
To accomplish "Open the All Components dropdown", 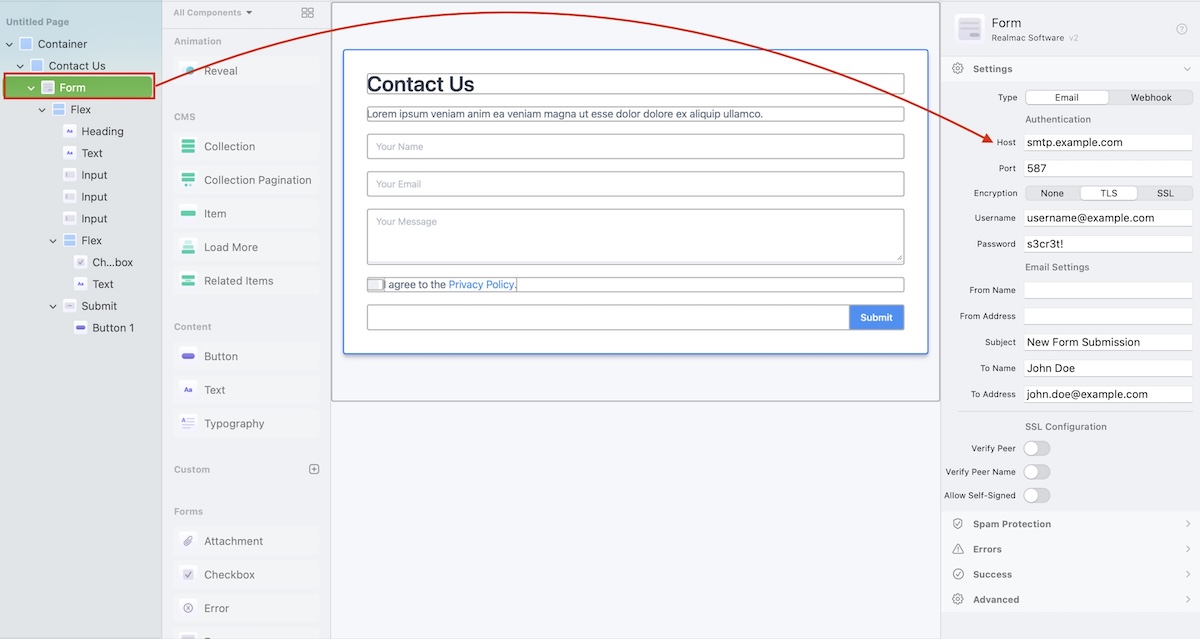I will coord(212,13).
